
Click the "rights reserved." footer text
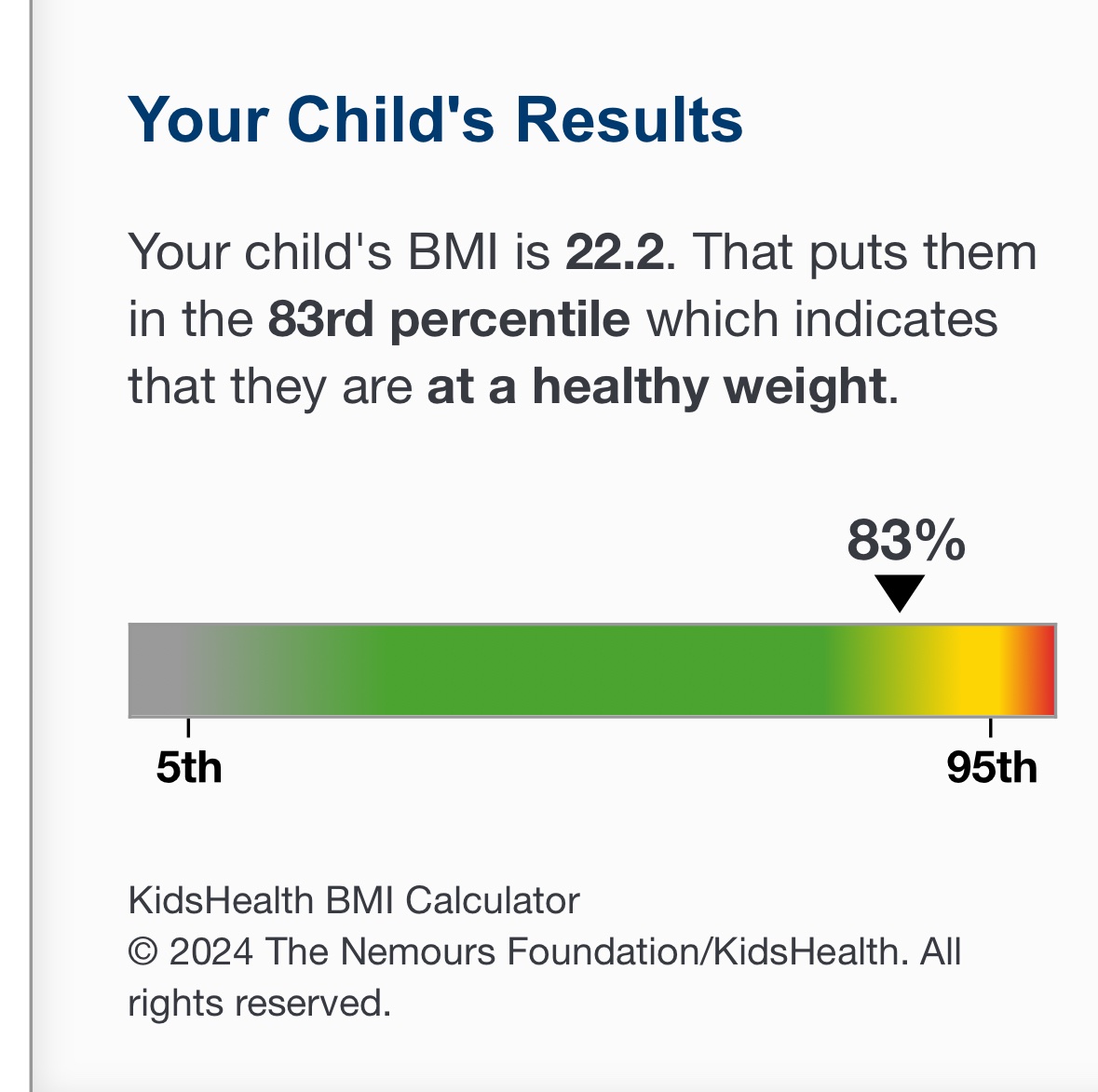point(259,1004)
